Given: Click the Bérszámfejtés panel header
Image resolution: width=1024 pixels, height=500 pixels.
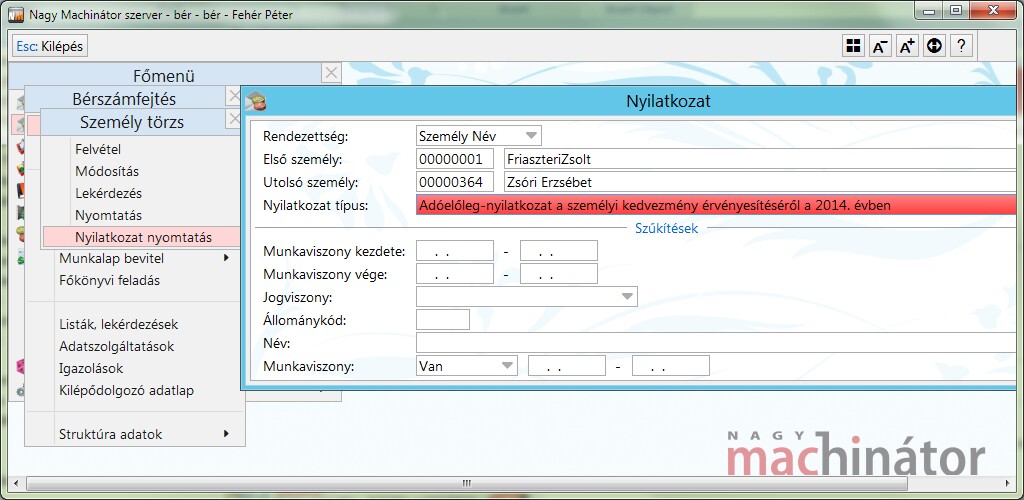Looking at the screenshot, I should point(124,99).
